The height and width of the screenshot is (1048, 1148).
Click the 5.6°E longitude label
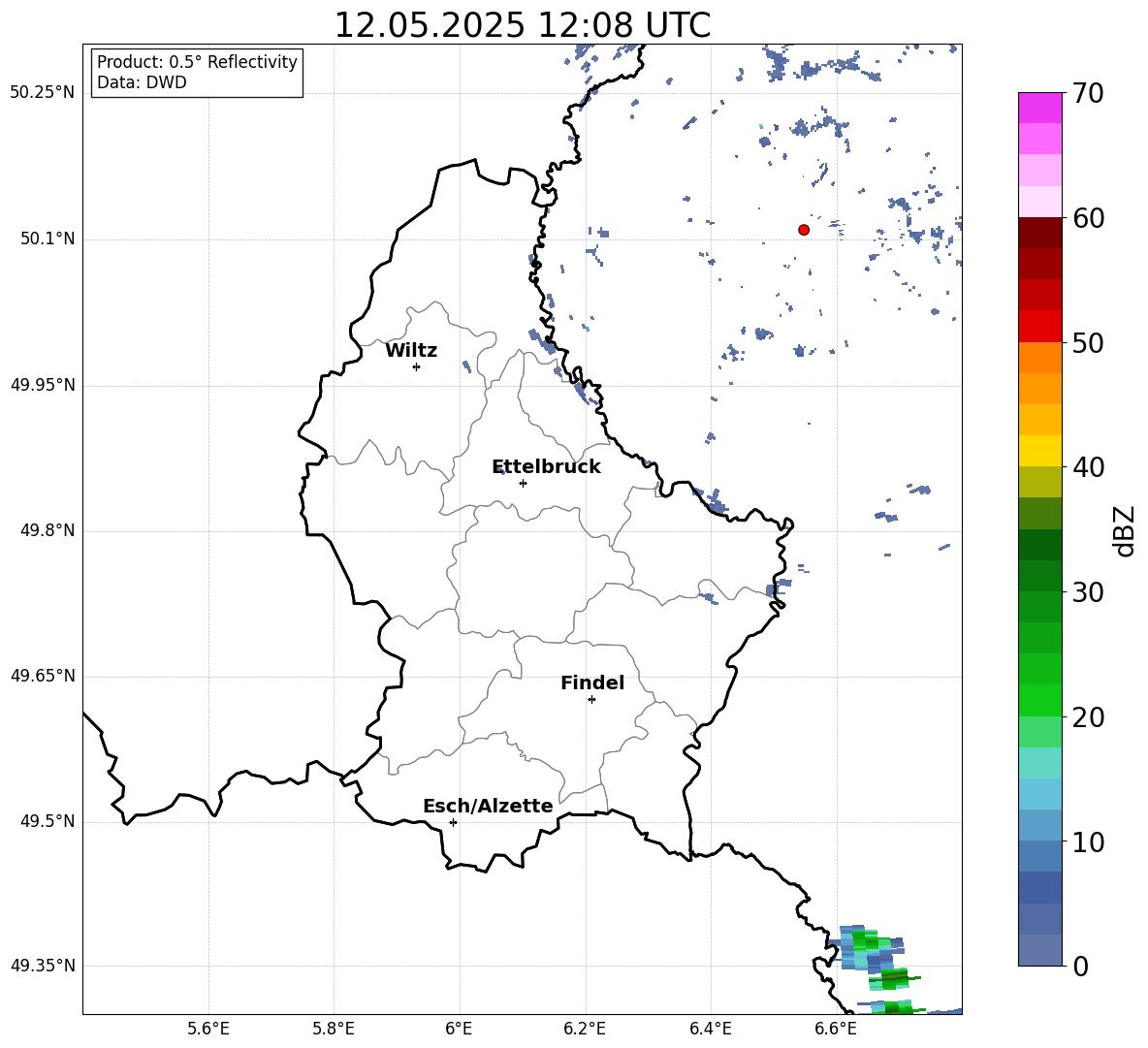pyautogui.click(x=208, y=1029)
